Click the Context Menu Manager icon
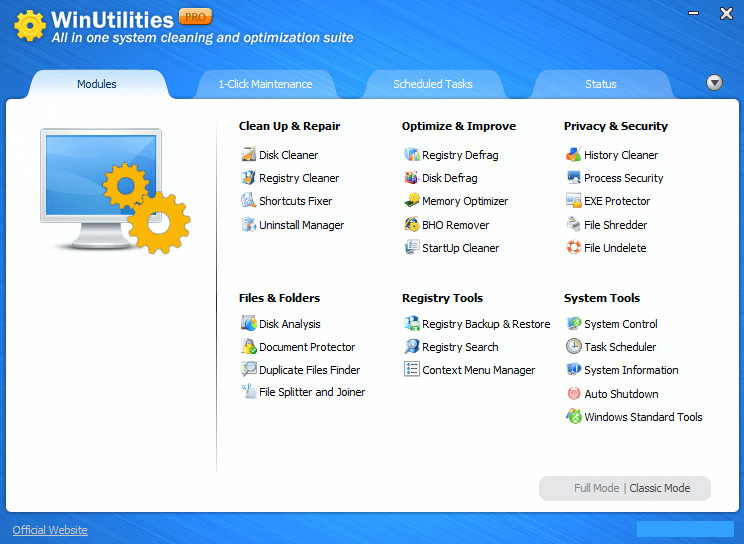Viewport: 744px width, 544px height. pyautogui.click(x=412, y=369)
